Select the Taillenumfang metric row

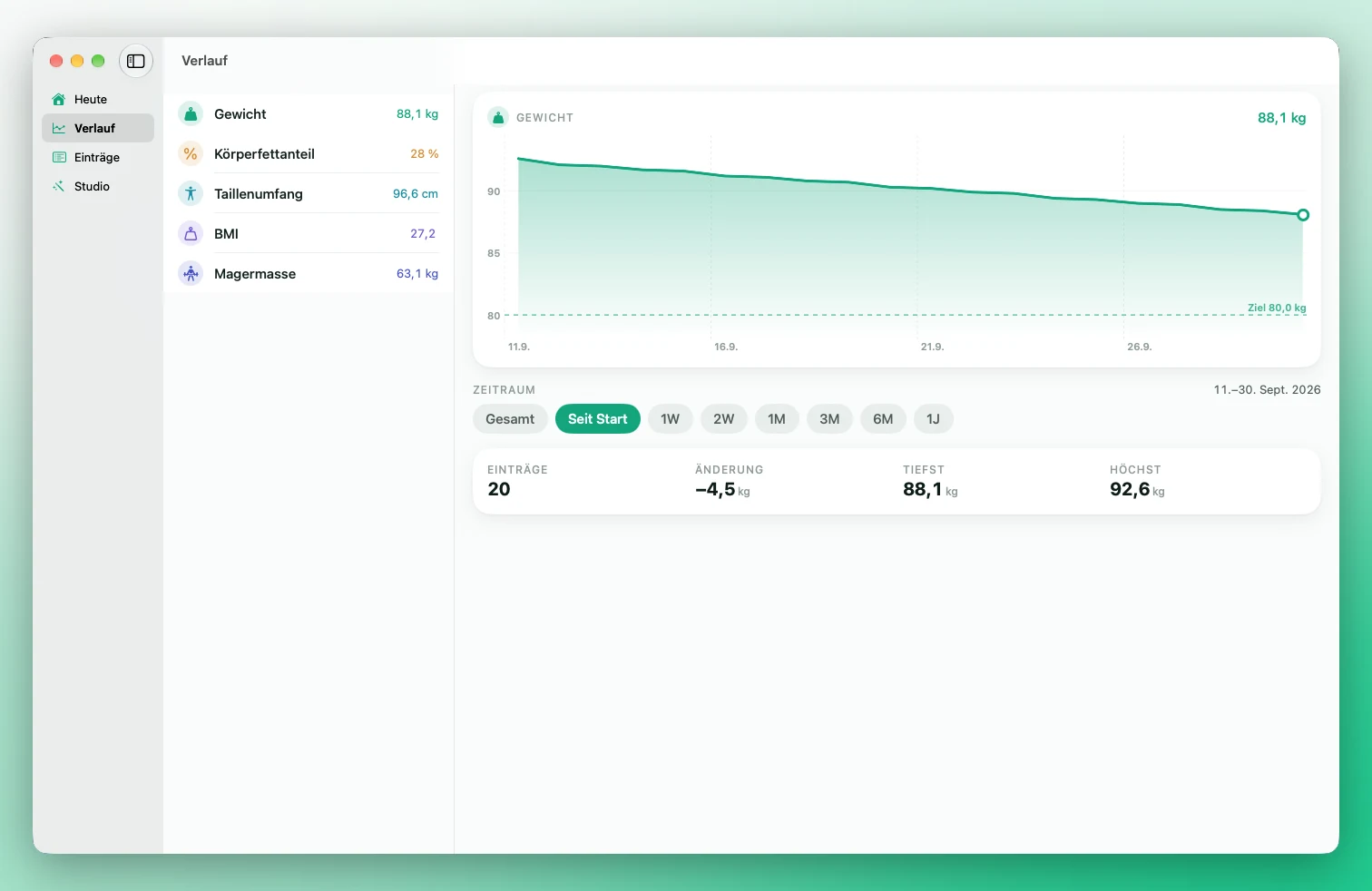(x=309, y=194)
